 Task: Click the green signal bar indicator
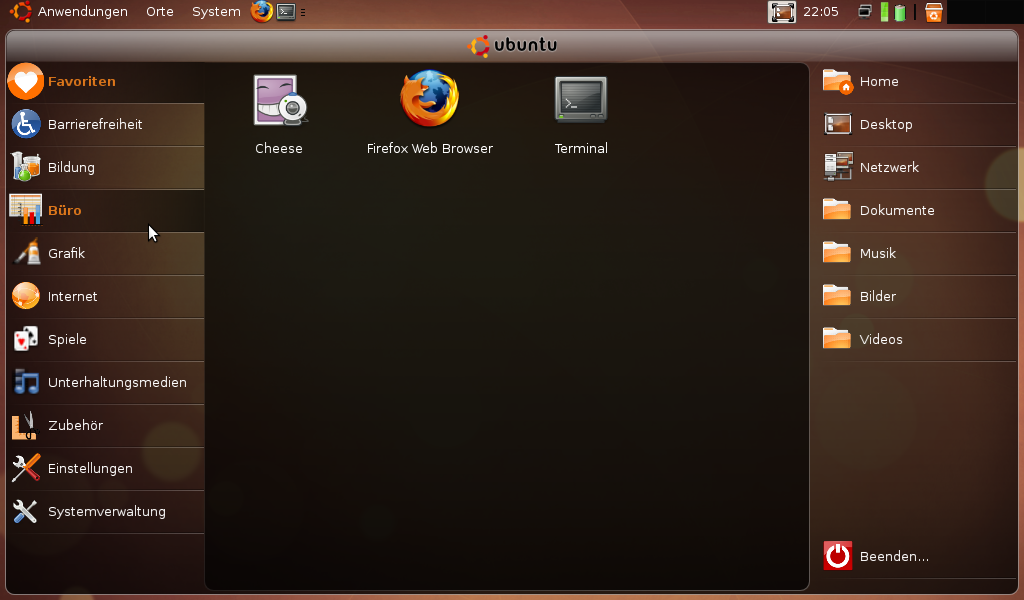pyautogui.click(x=884, y=12)
